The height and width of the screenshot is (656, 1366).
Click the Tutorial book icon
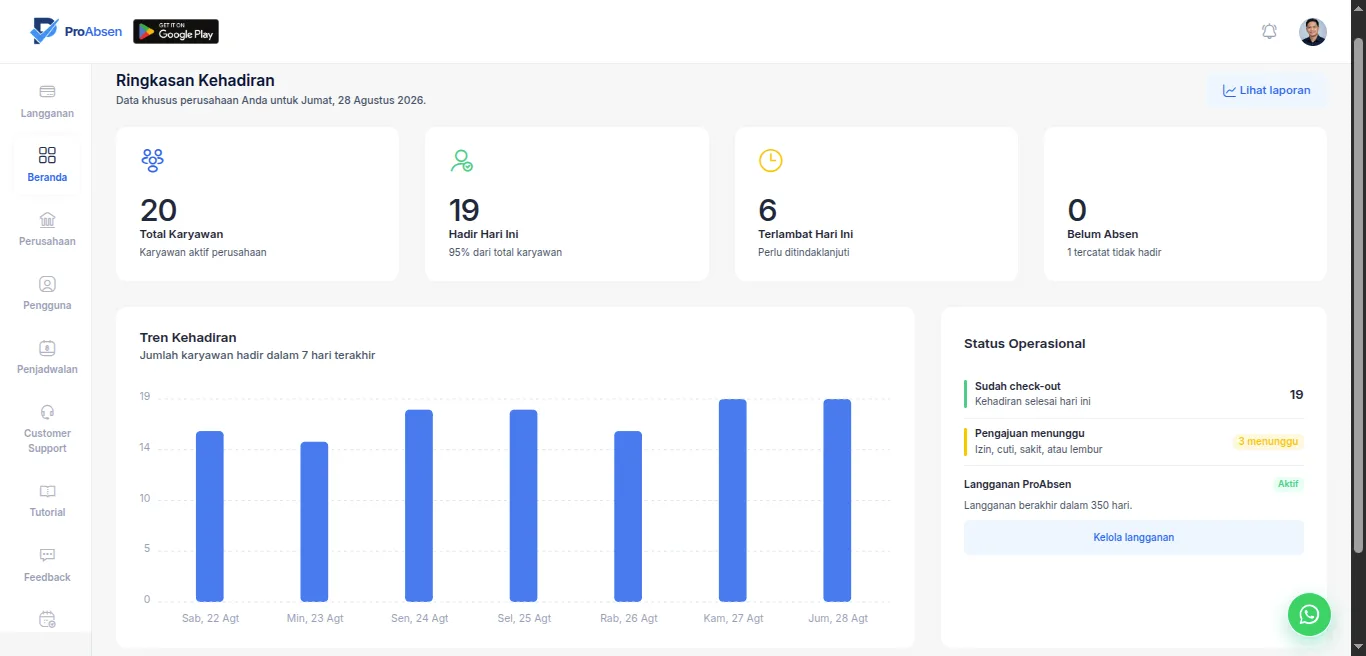pos(47,491)
